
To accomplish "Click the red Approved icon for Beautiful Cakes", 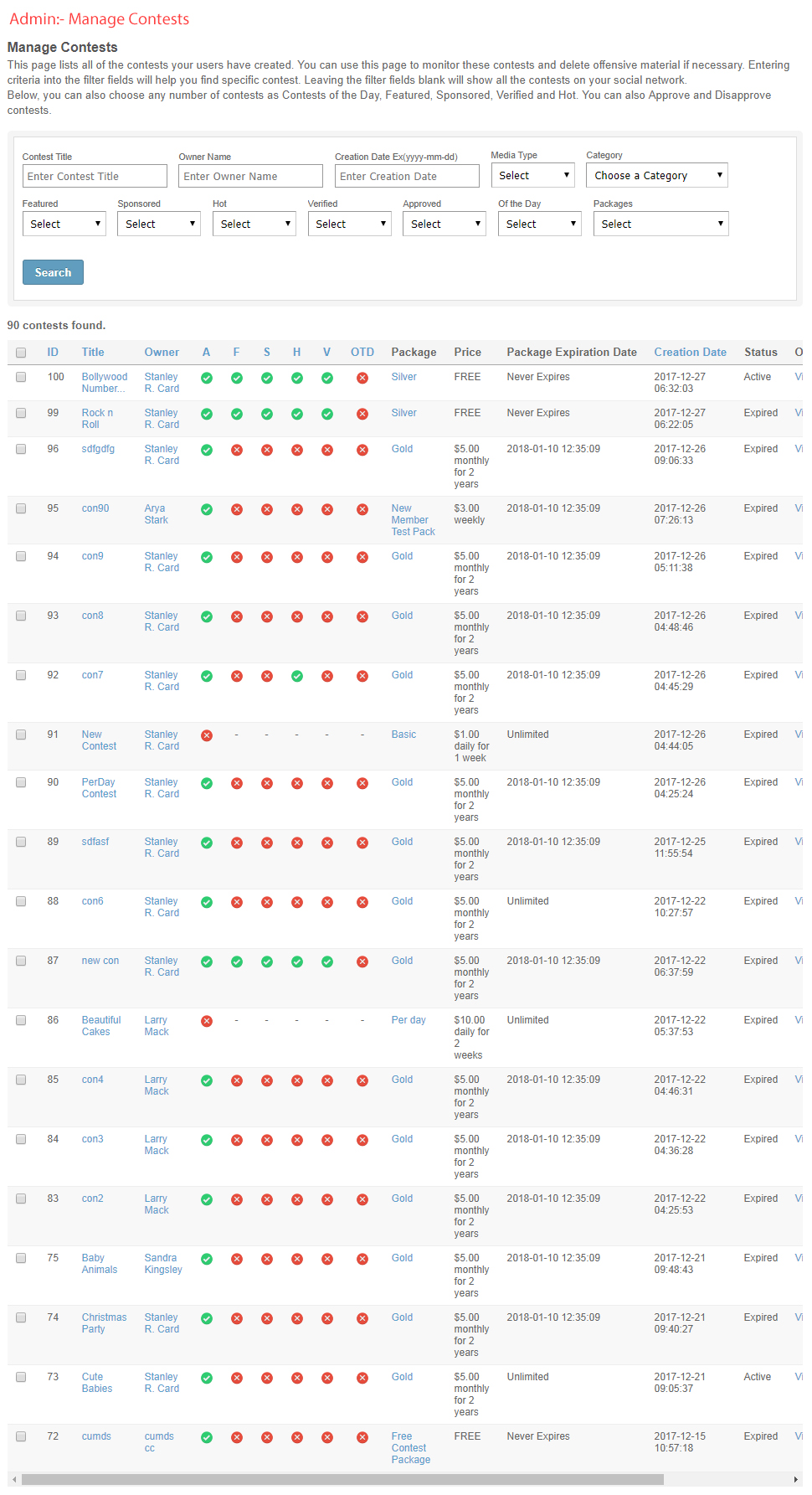I will pyautogui.click(x=207, y=1021).
